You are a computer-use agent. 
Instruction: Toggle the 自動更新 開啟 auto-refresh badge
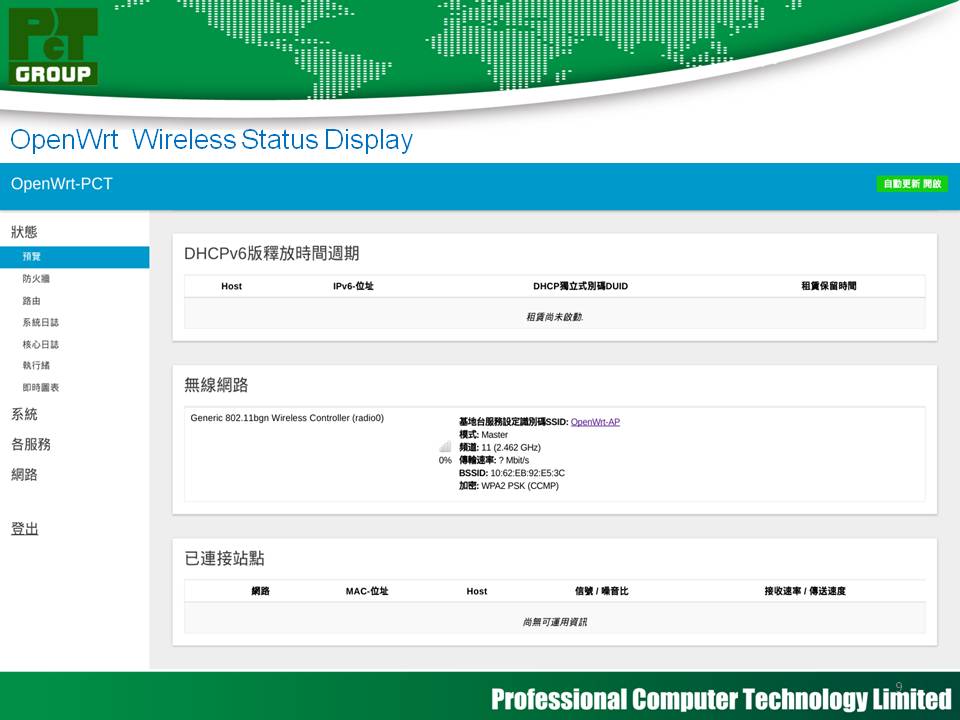coord(911,184)
